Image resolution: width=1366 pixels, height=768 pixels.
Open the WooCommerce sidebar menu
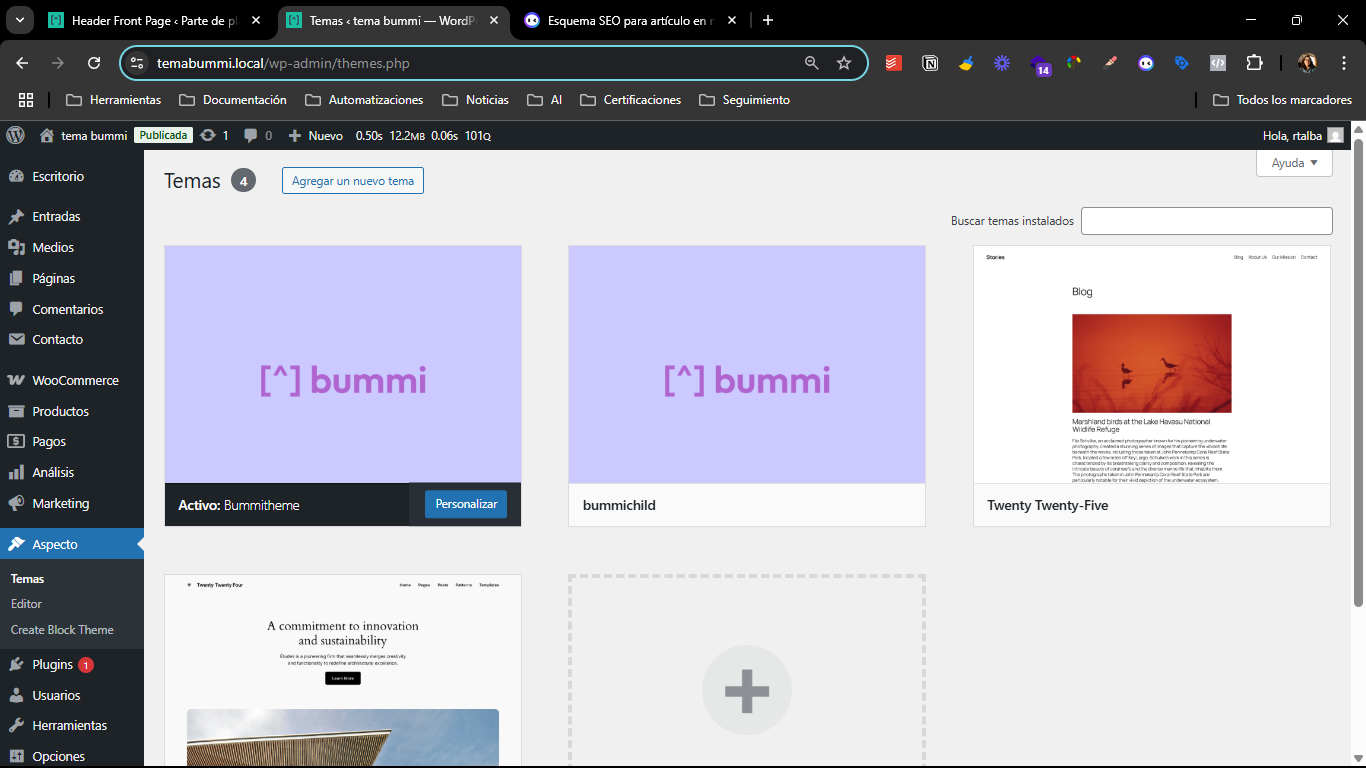point(74,380)
